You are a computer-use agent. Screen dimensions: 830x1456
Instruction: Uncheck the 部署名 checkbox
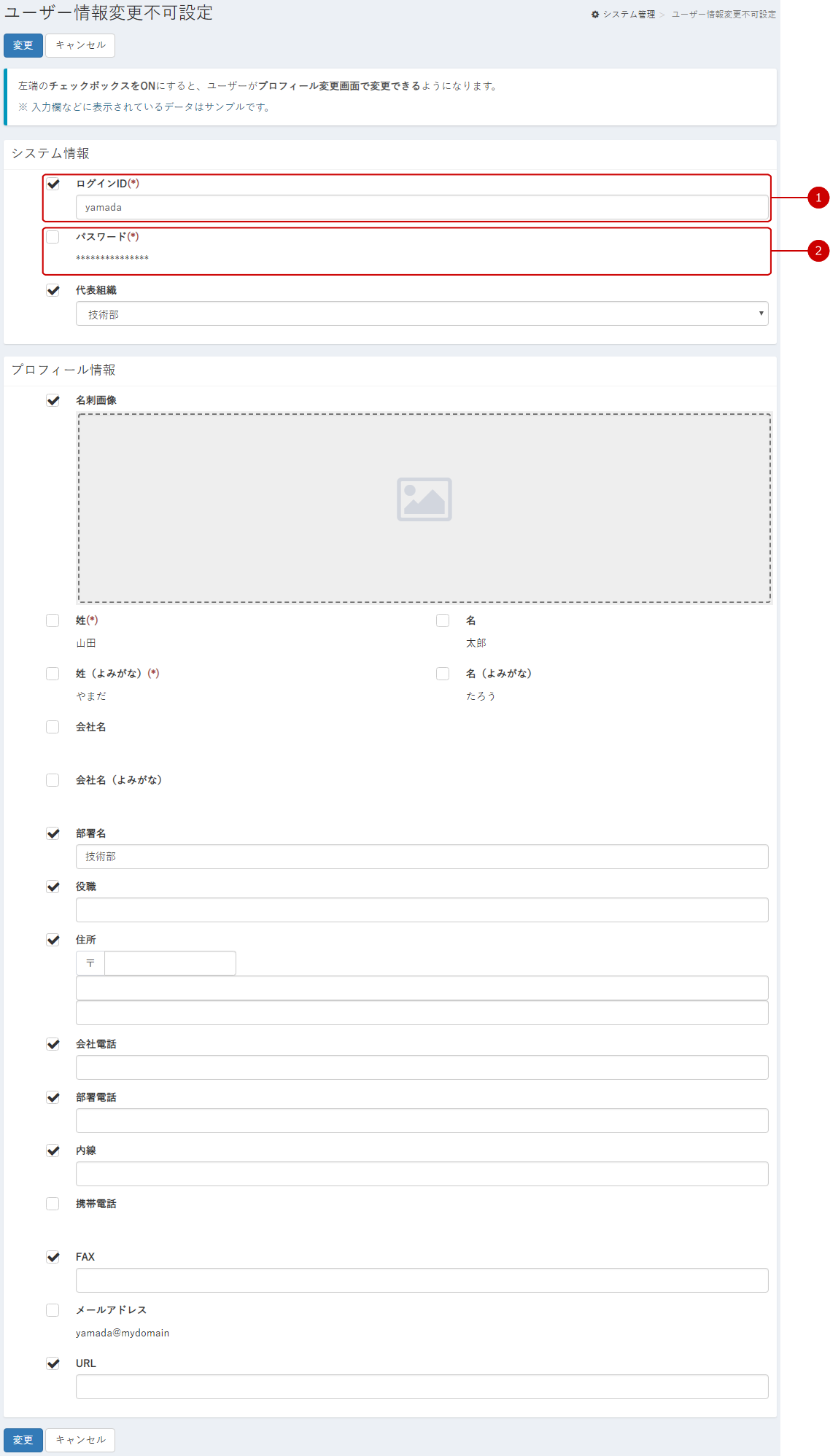click(53, 833)
